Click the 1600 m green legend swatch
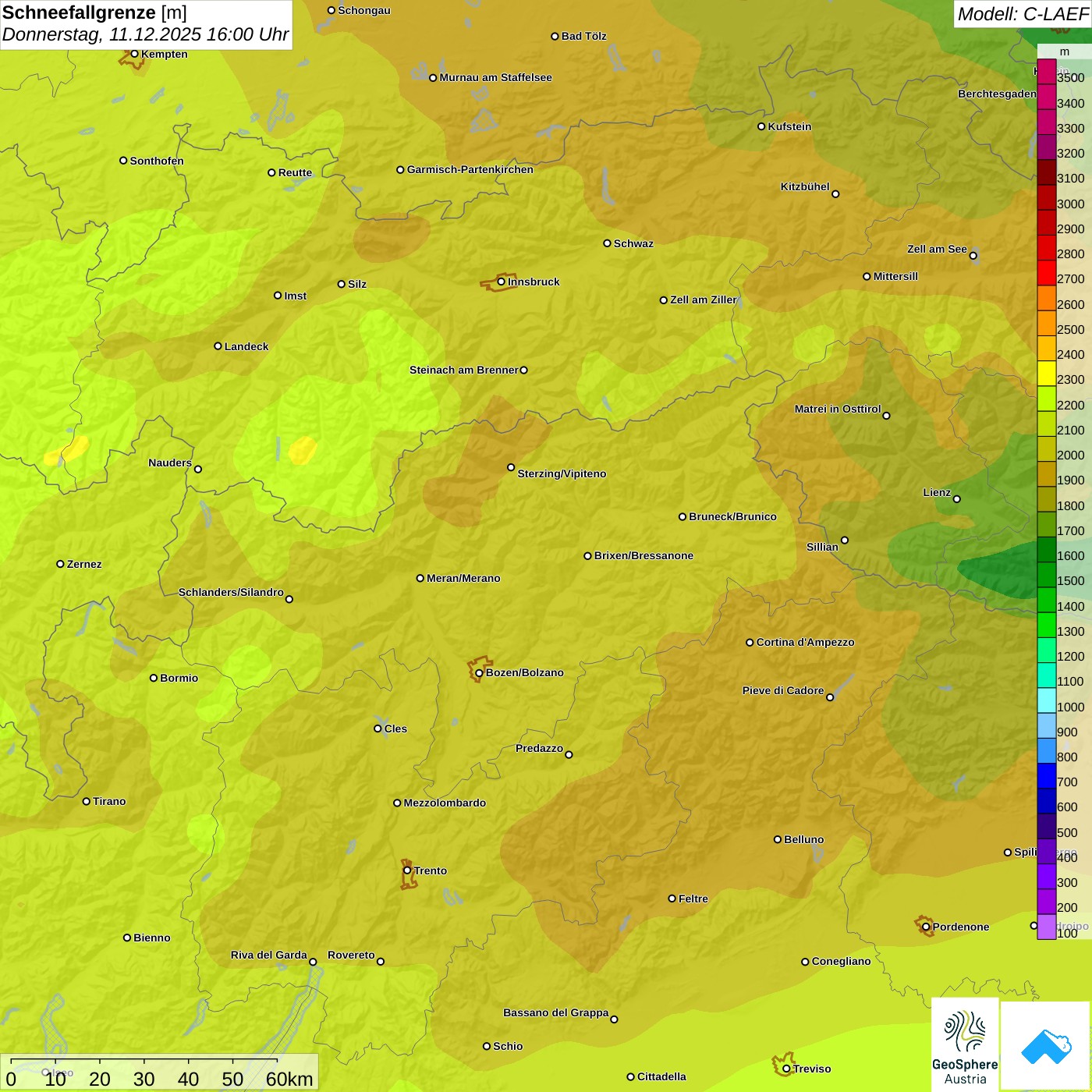The height and width of the screenshot is (1092, 1092). click(x=1046, y=550)
